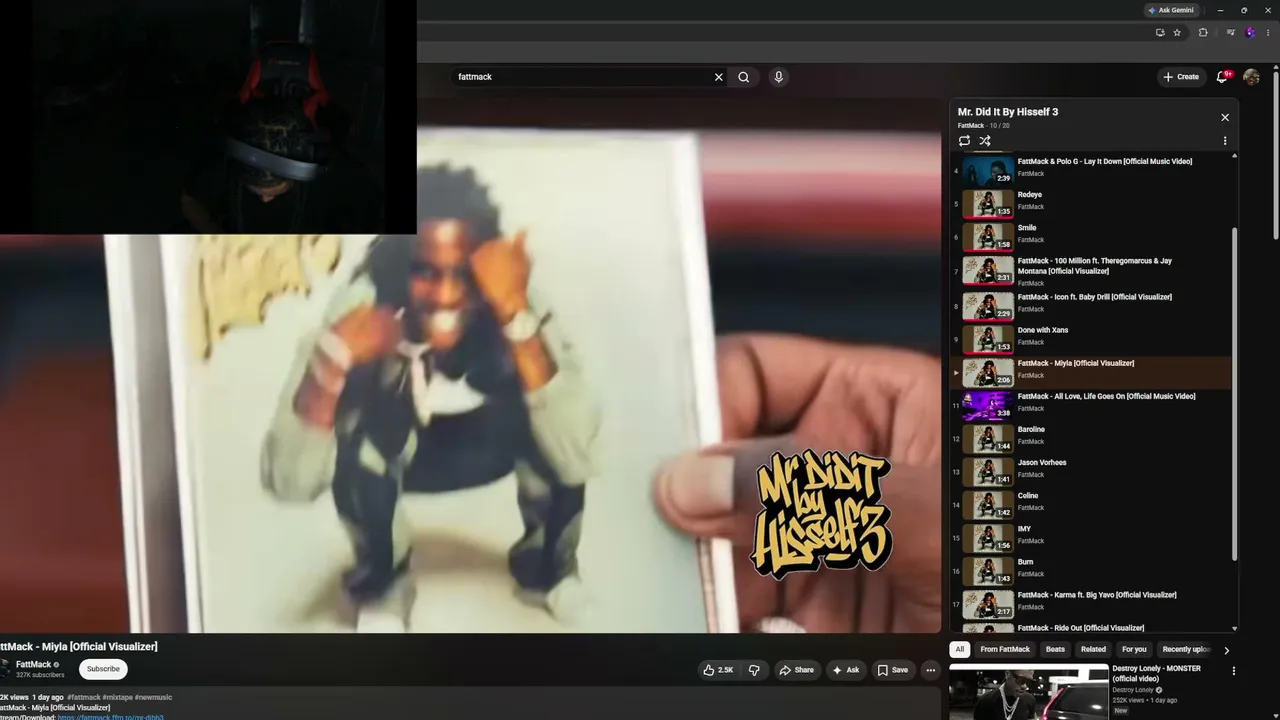This screenshot has height=720, width=1280.
Task: Click the Ask Gemini button
Action: tap(1170, 10)
